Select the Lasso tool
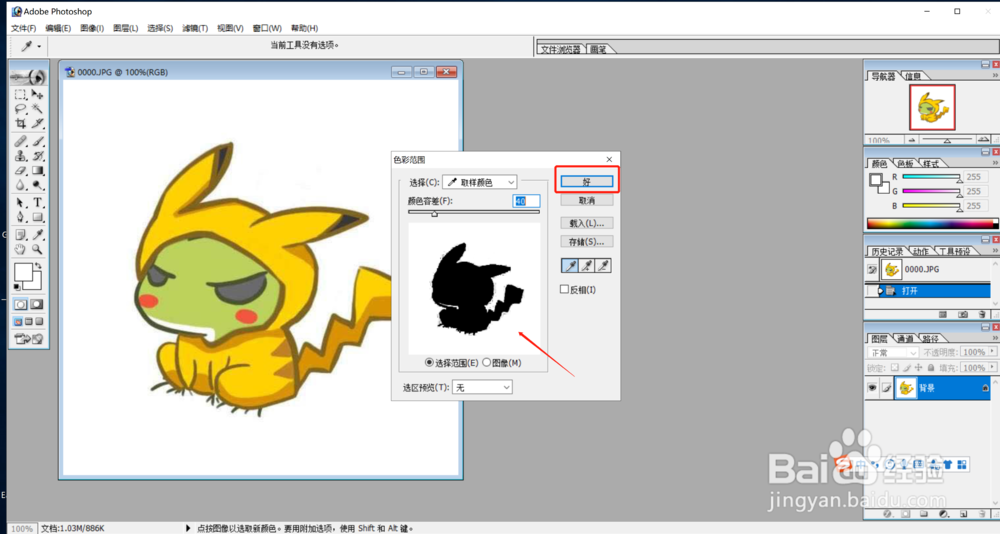Image resolution: width=1000 pixels, height=534 pixels. 20,109
